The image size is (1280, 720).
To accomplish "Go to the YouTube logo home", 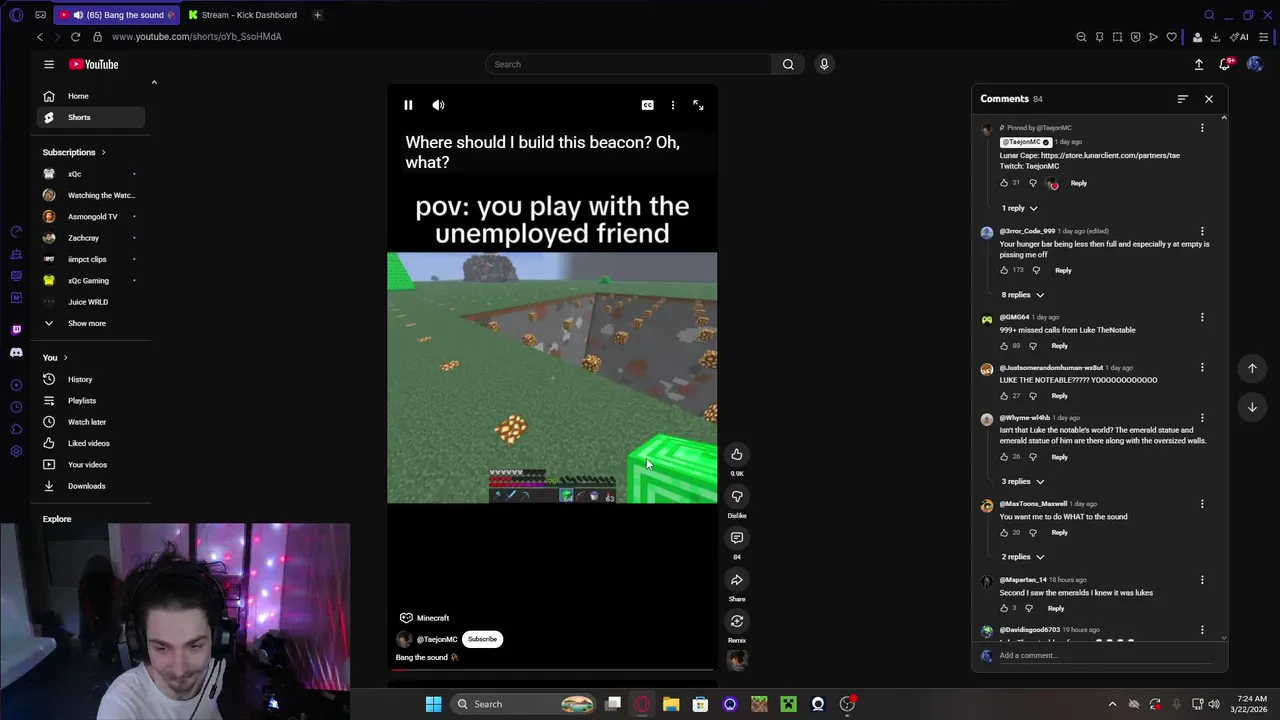I will [94, 64].
